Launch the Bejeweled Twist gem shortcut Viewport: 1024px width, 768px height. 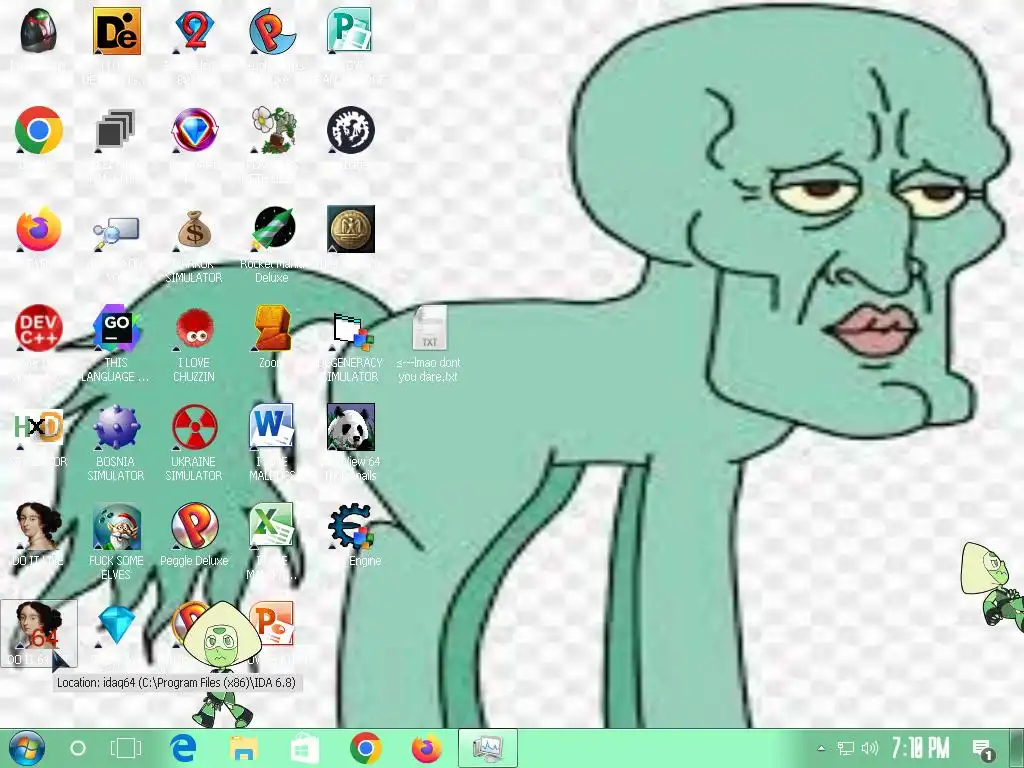pos(194,130)
